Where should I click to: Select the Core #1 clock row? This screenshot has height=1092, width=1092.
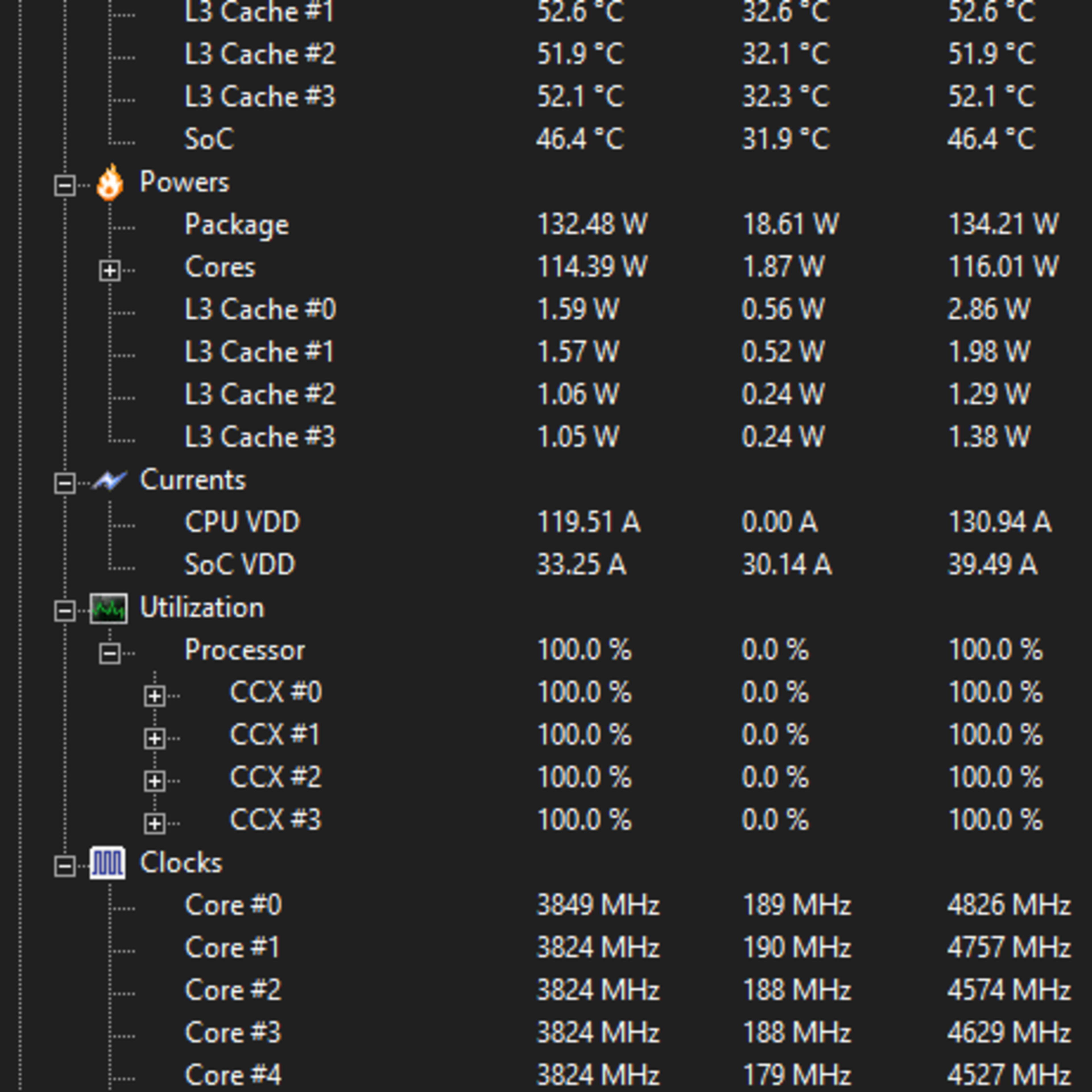point(232,947)
